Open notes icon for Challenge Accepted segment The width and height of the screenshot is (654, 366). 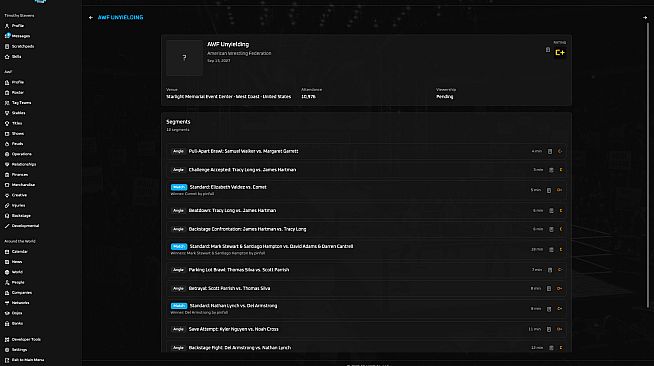tap(551, 170)
